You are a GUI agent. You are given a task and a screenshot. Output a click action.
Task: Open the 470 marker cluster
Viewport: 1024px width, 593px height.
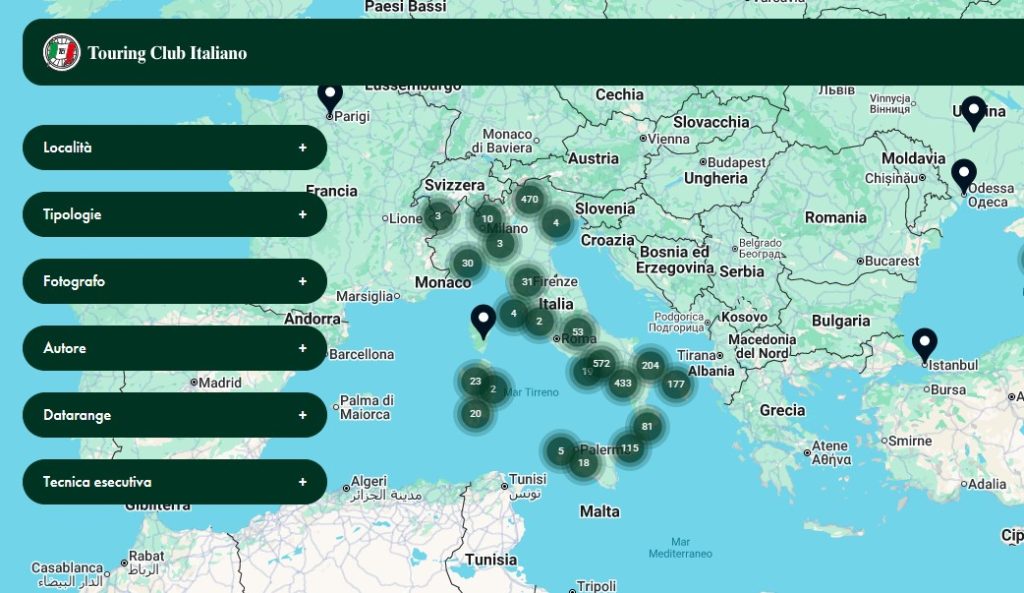pos(529,199)
